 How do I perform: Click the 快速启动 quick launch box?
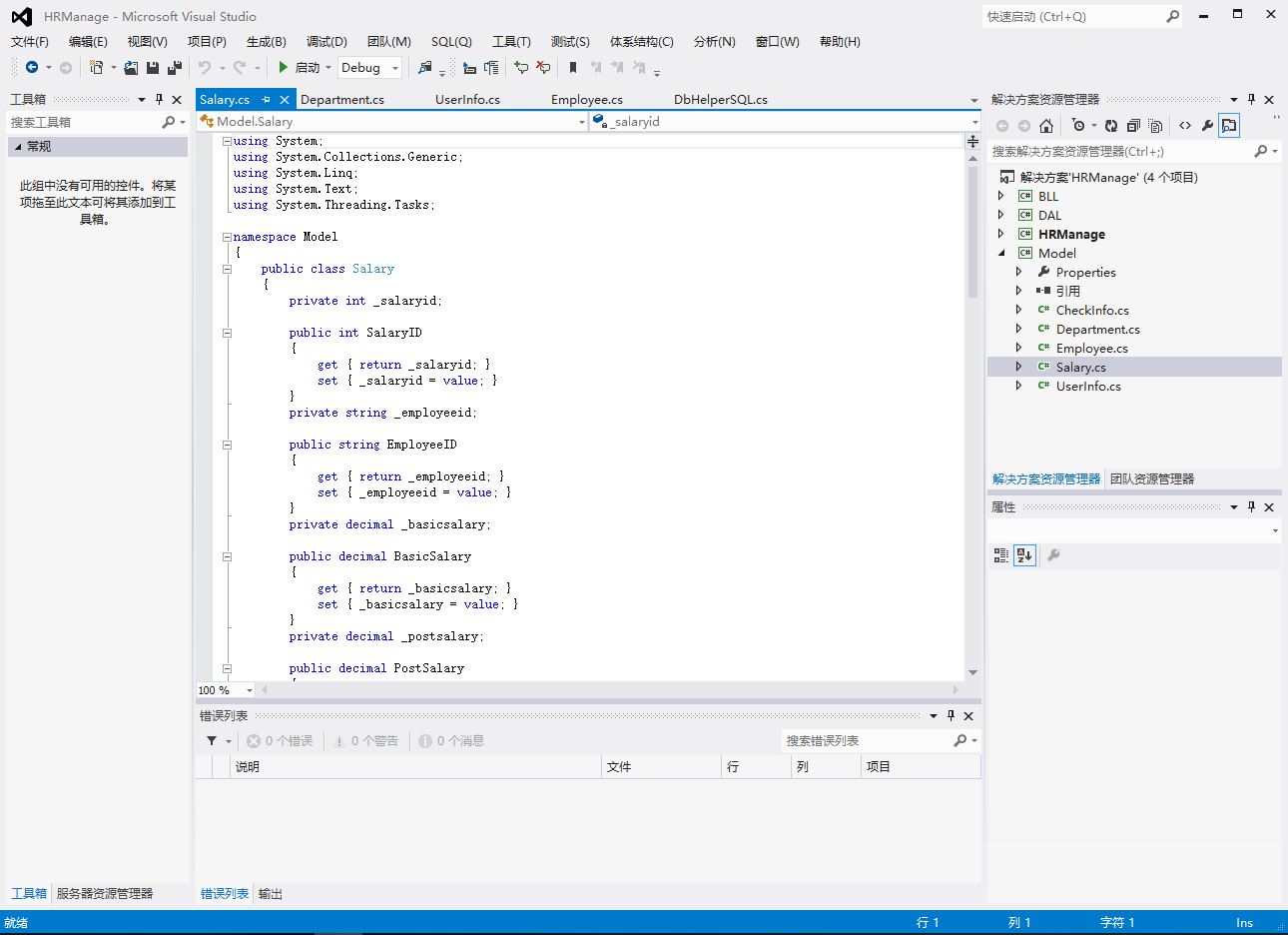pyautogui.click(x=1074, y=17)
